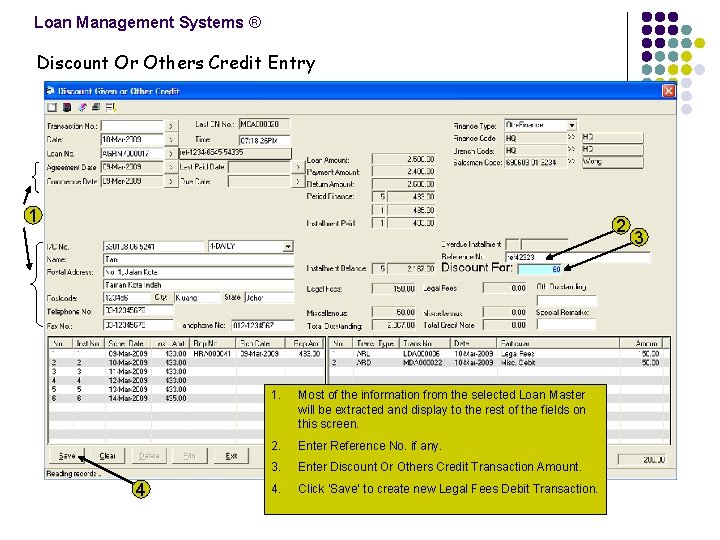The width and height of the screenshot is (720, 540).
Task: Click the Rcp No. column header
Action: tap(213, 343)
